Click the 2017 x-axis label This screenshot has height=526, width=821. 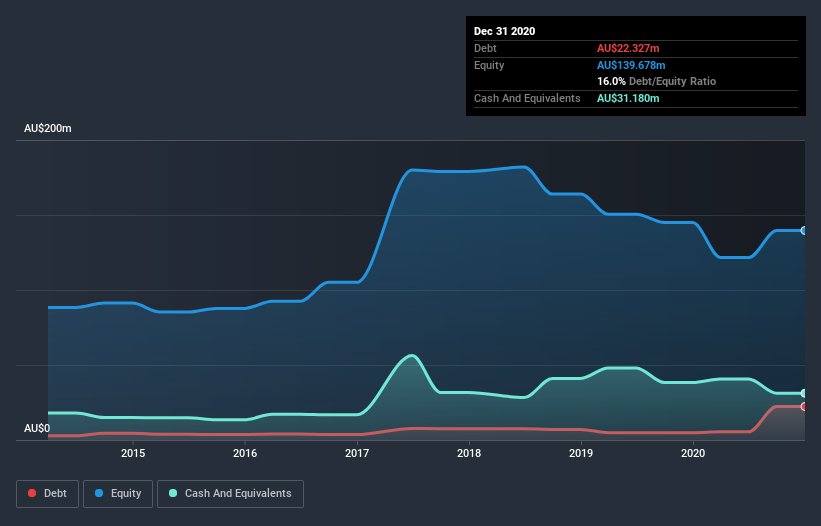pyautogui.click(x=357, y=453)
